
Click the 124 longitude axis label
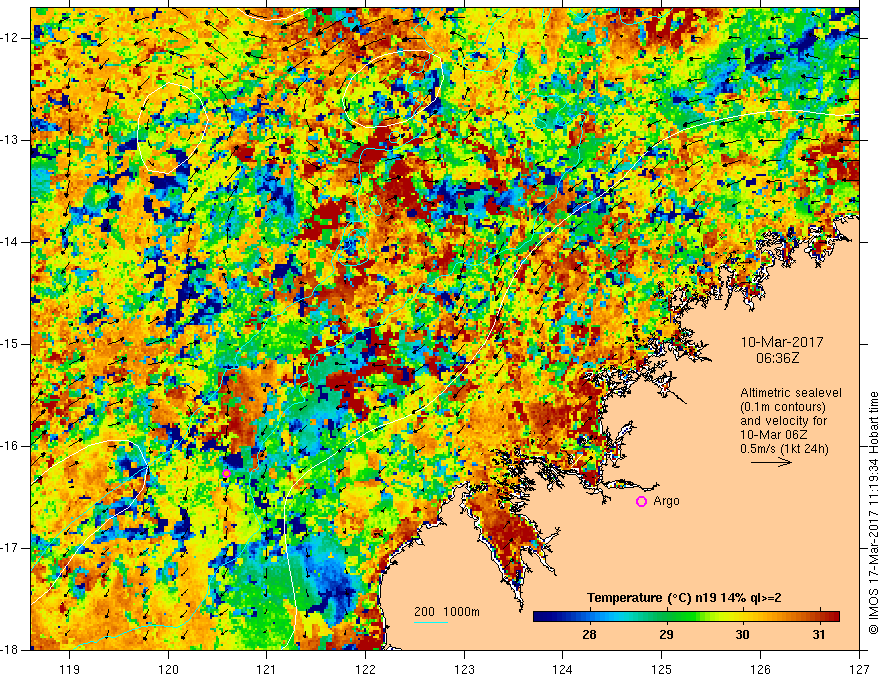click(563, 669)
